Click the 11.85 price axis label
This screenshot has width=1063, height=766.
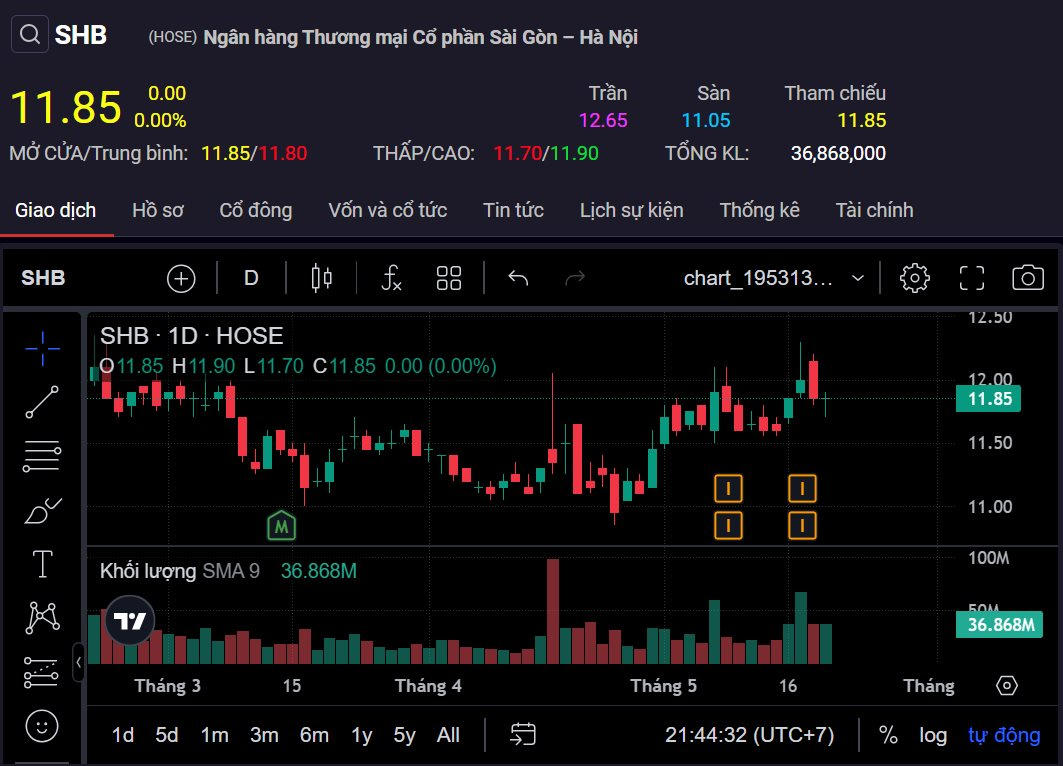(988, 399)
